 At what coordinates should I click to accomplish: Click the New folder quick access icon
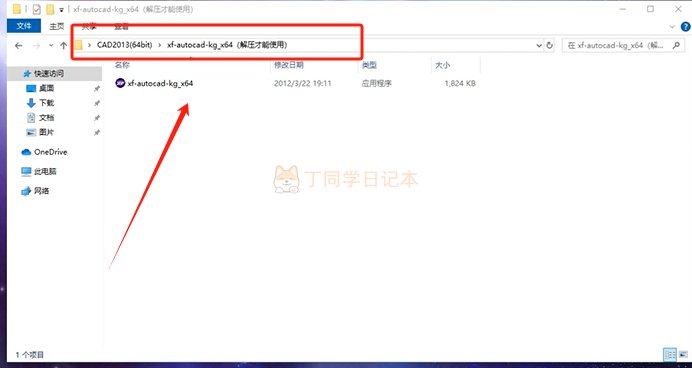(x=50, y=9)
